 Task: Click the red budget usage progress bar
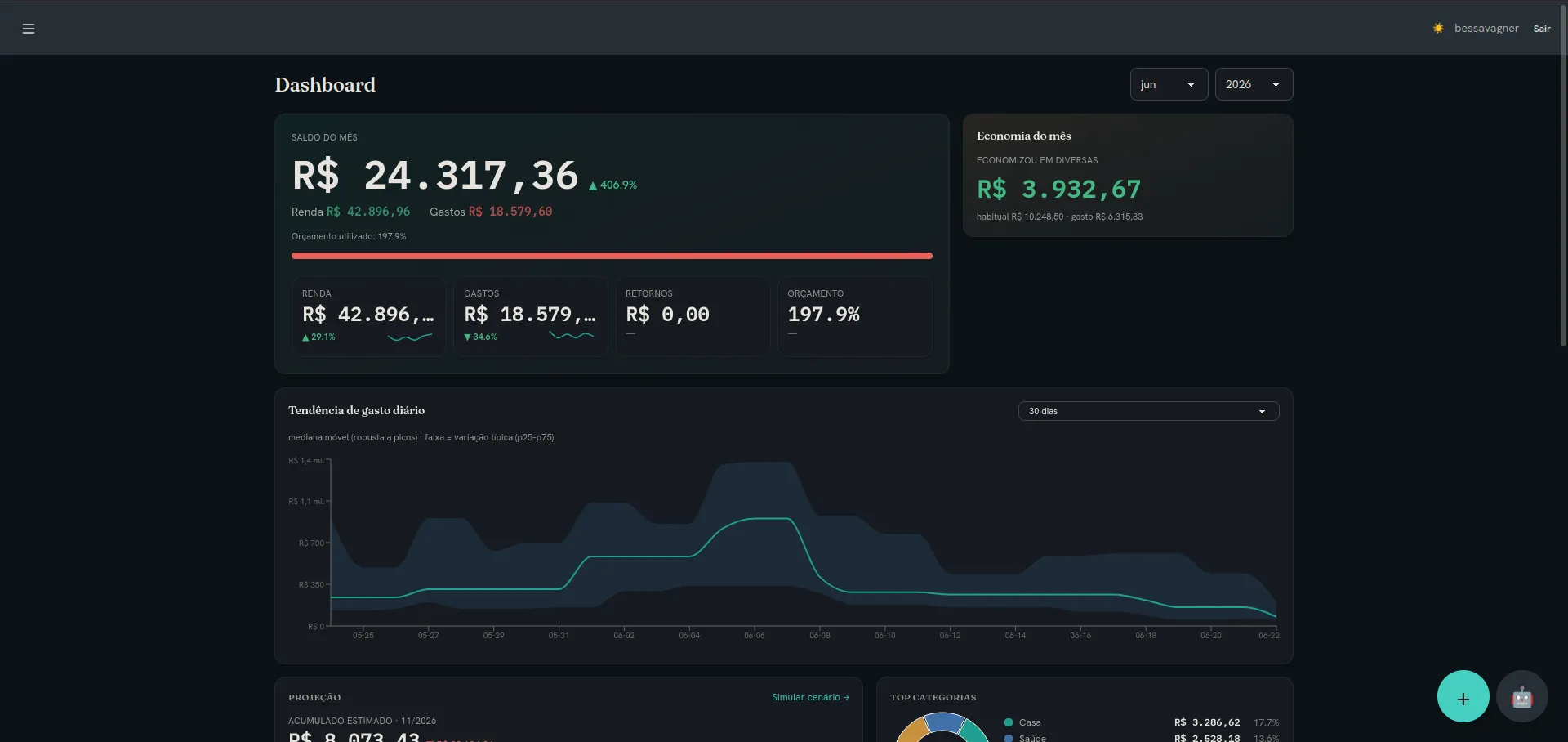pos(612,256)
